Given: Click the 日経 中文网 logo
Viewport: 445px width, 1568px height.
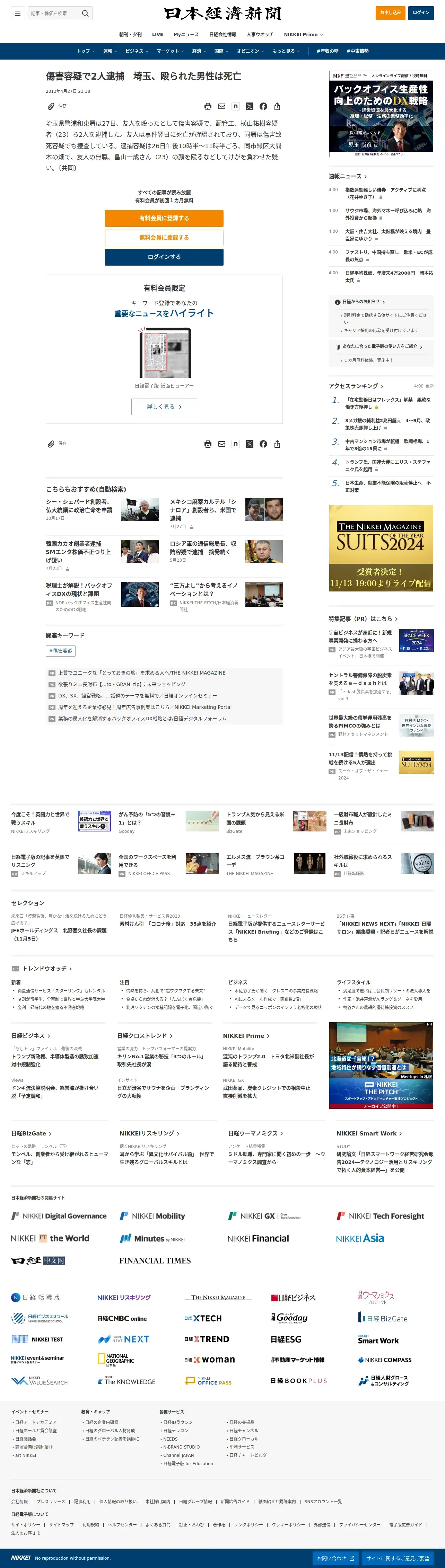Looking at the screenshot, I should tap(38, 1260).
